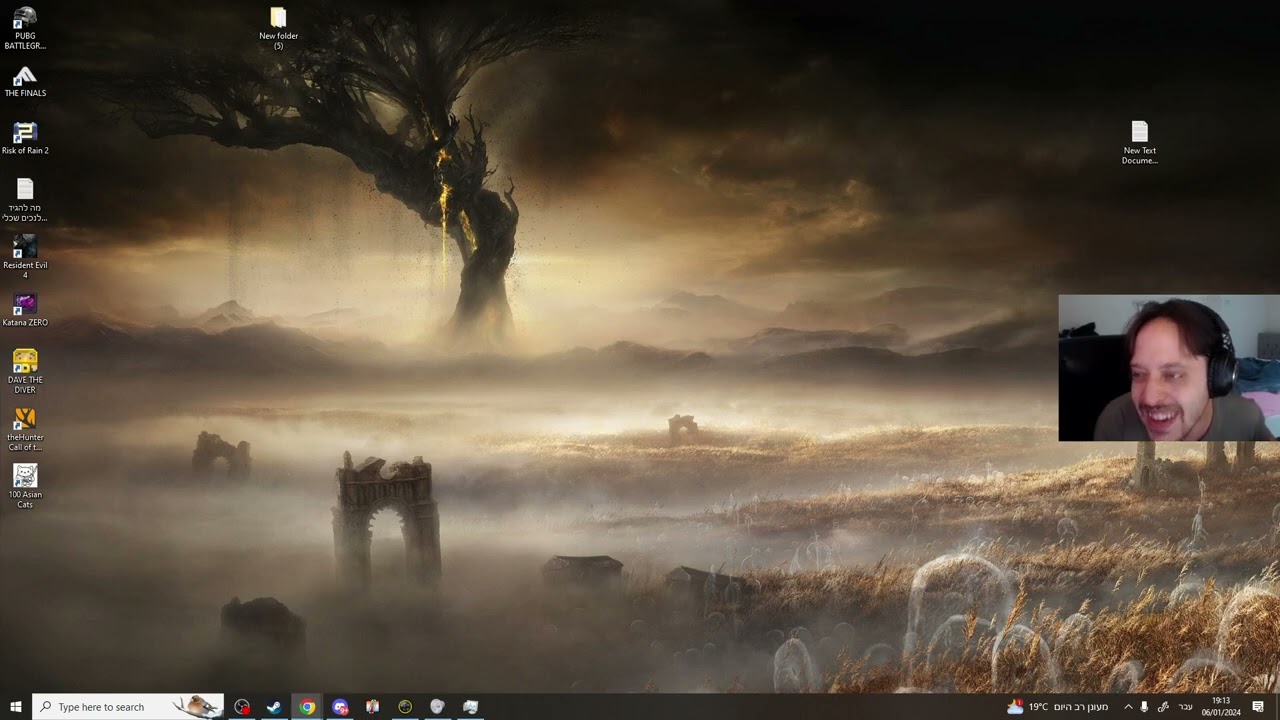1280x720 pixels.
Task: Open the OBS icon with the red dot in the taskbar
Action: [x=242, y=707]
